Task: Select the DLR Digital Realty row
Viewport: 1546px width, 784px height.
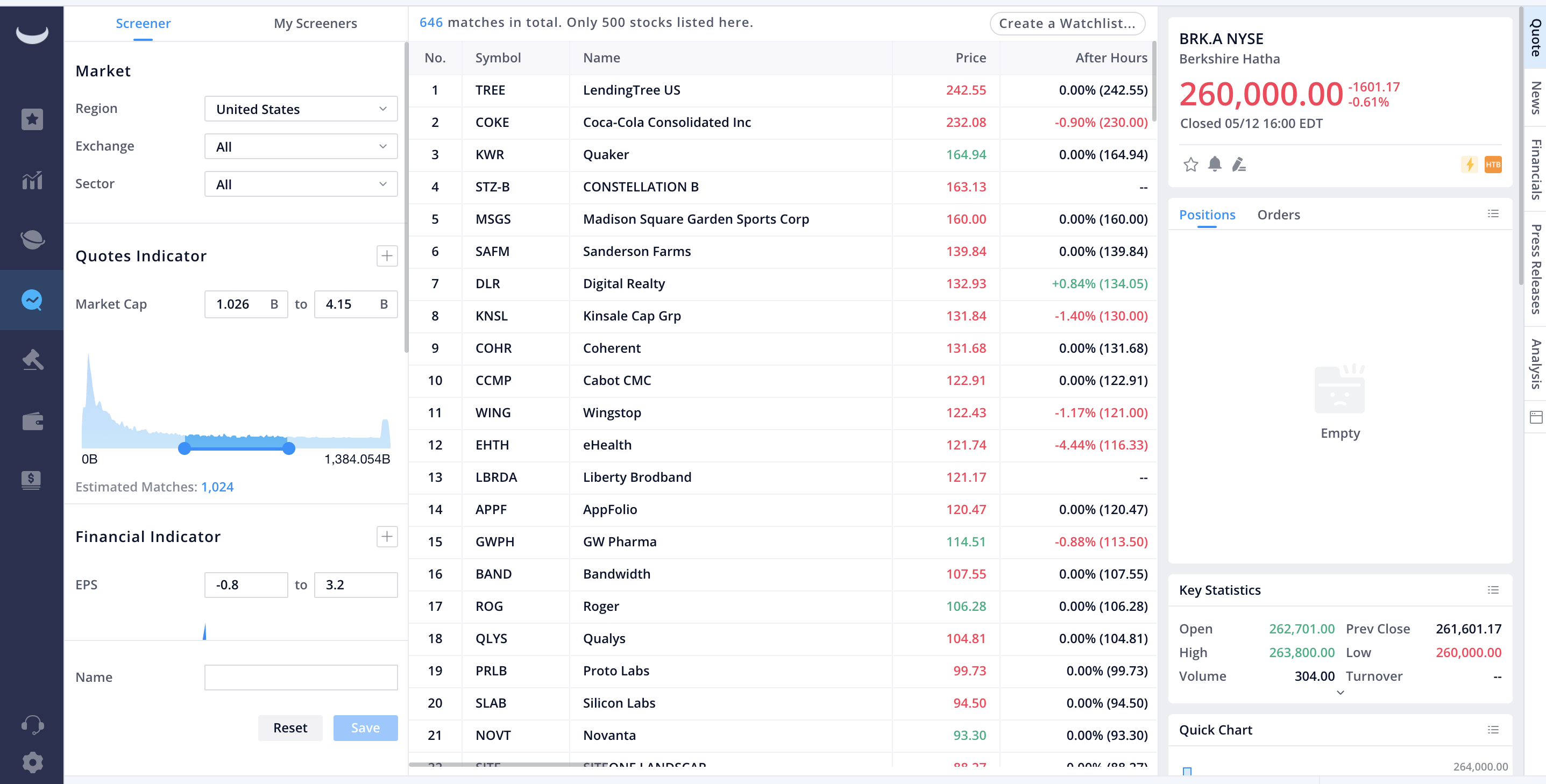Action: (x=782, y=284)
